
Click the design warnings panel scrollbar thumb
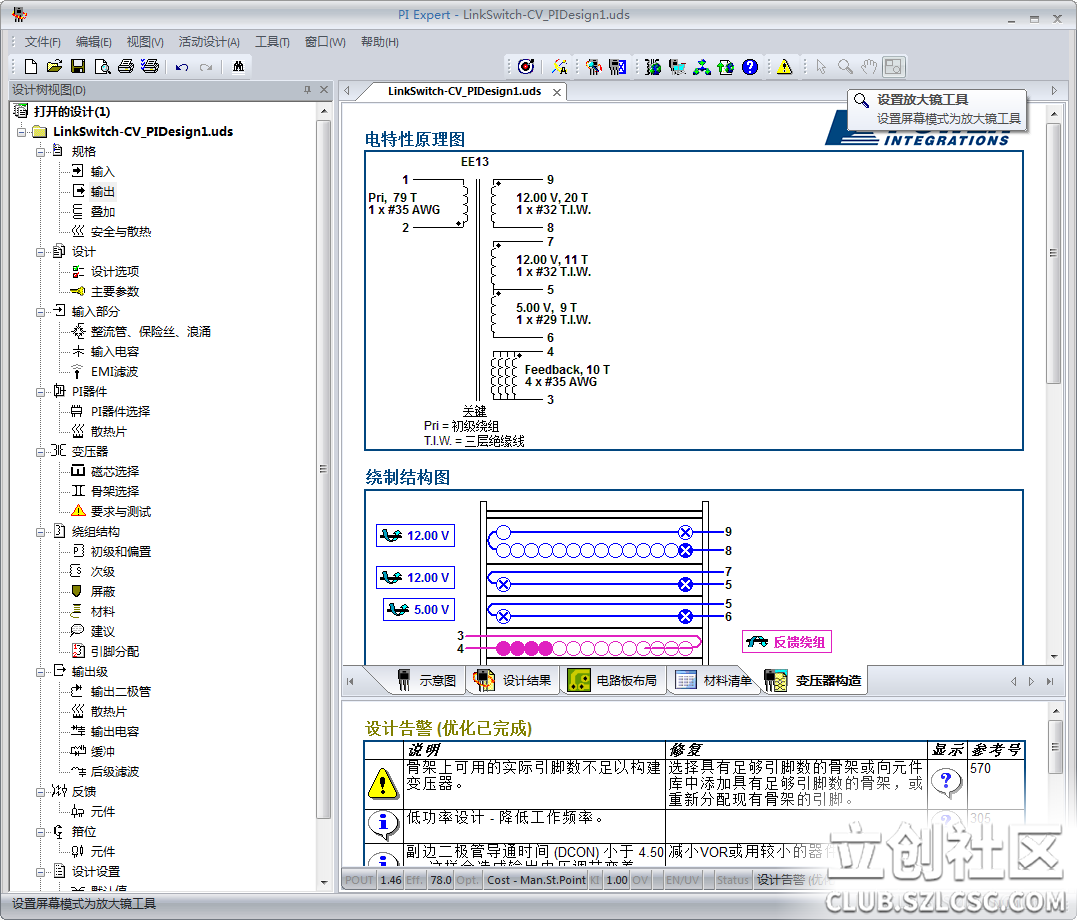pos(1054,747)
